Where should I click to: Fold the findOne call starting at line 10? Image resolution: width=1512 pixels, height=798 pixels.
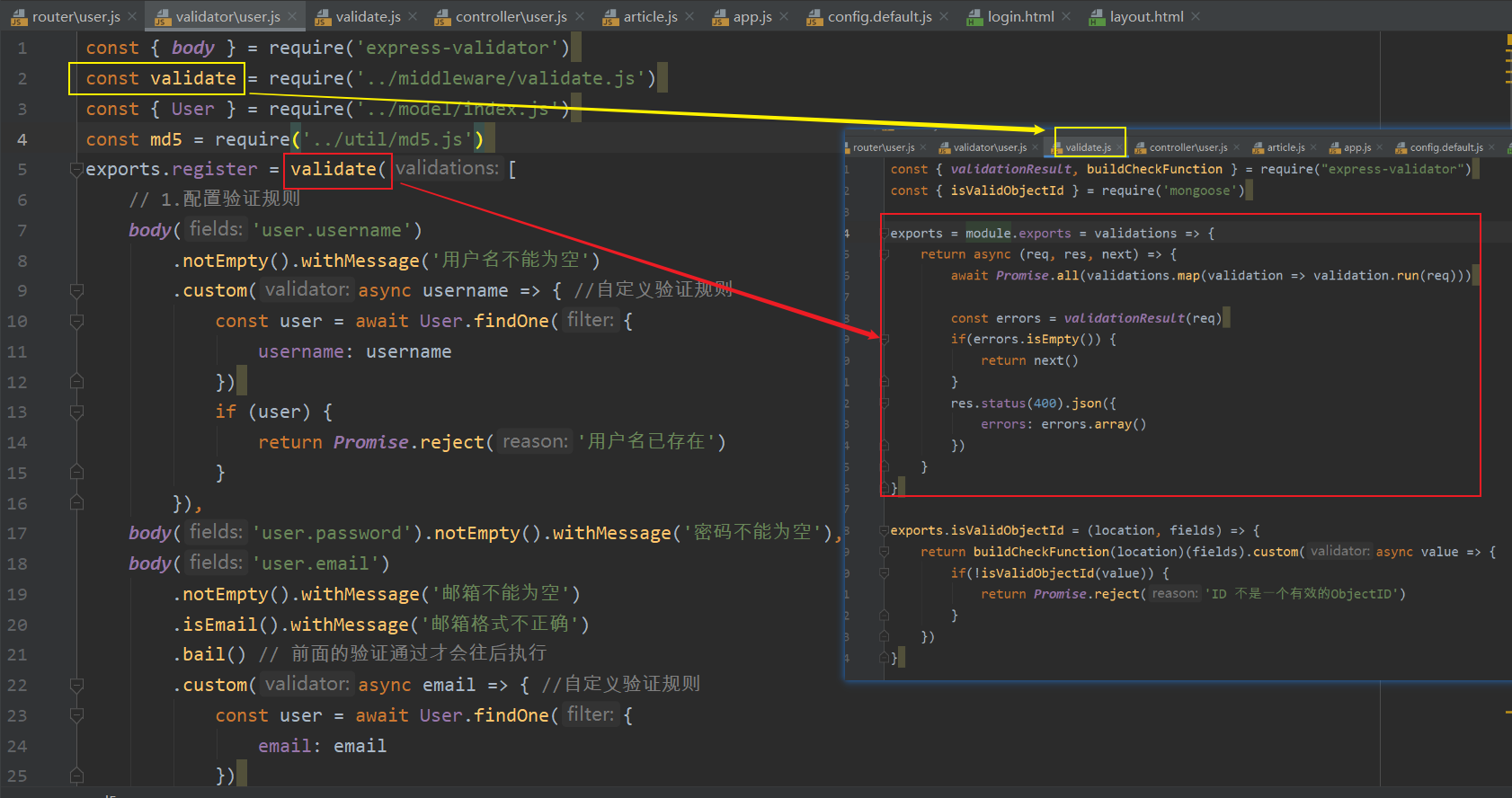(77, 321)
